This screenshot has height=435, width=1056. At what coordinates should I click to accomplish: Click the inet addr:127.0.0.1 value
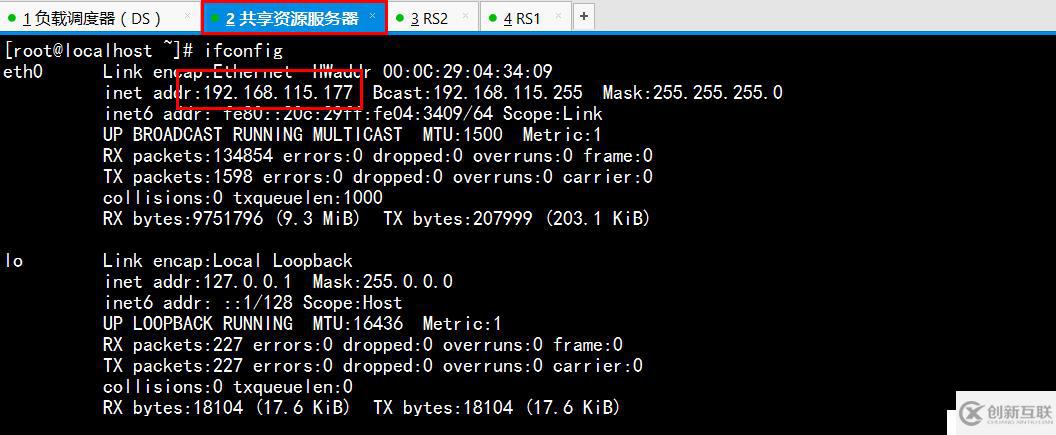[x=198, y=281]
